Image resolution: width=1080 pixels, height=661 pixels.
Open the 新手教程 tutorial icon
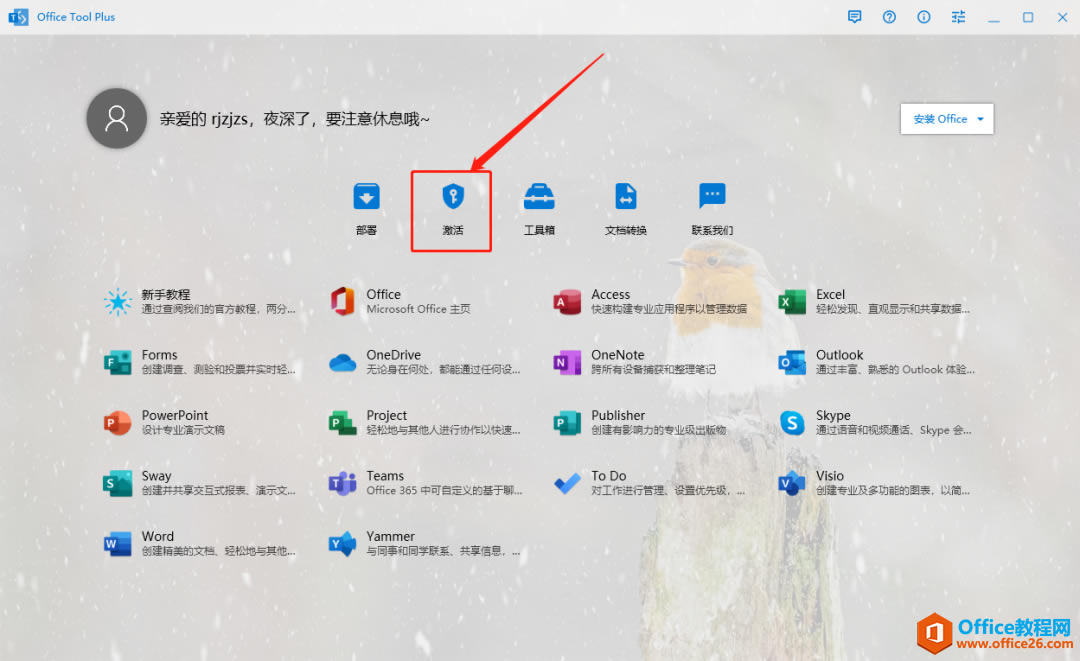pyautogui.click(x=118, y=302)
